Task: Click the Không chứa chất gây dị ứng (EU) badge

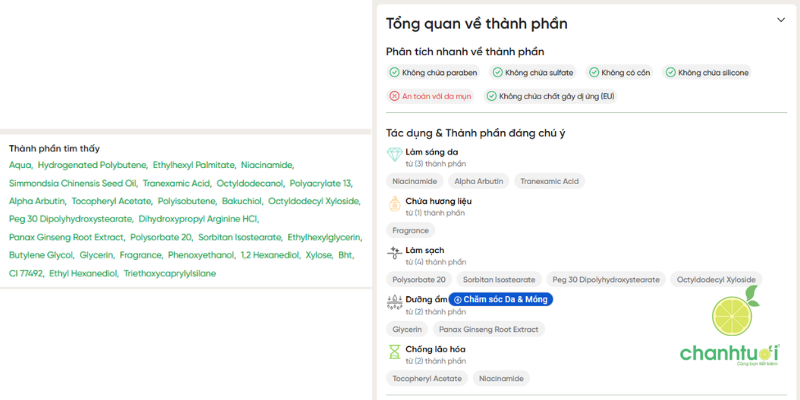Action: click(550, 96)
